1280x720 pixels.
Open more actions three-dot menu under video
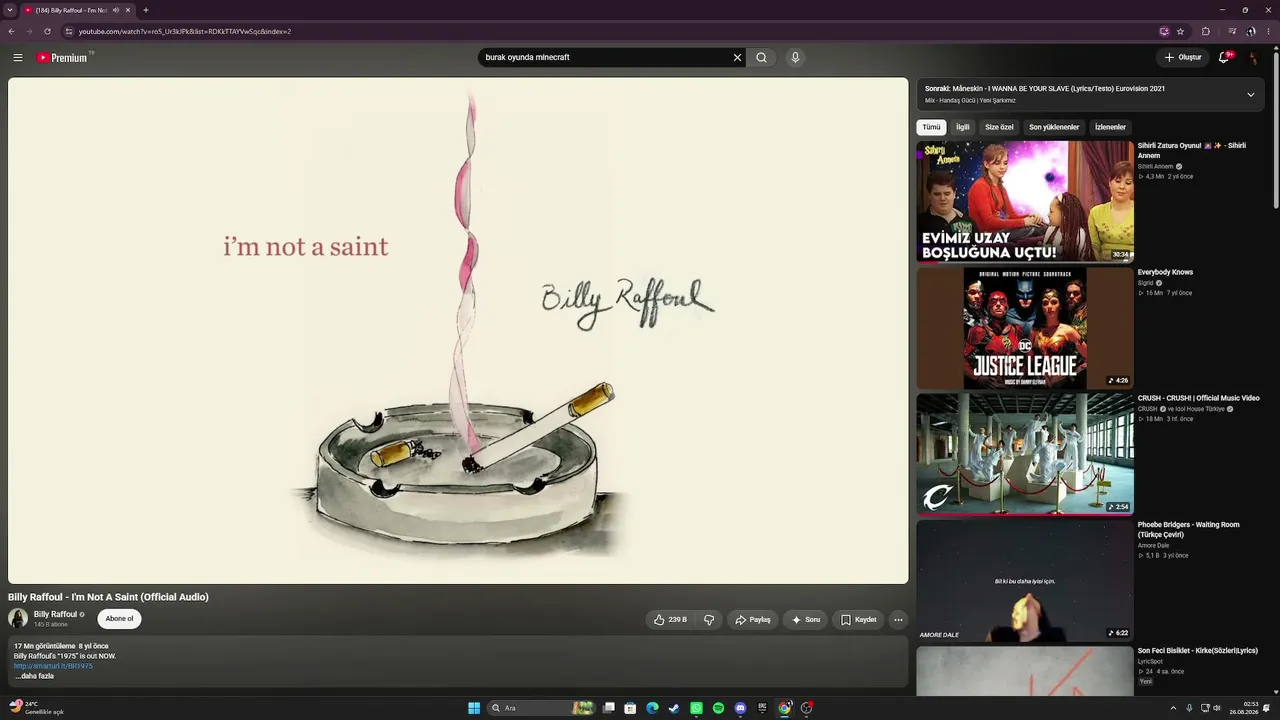898,620
